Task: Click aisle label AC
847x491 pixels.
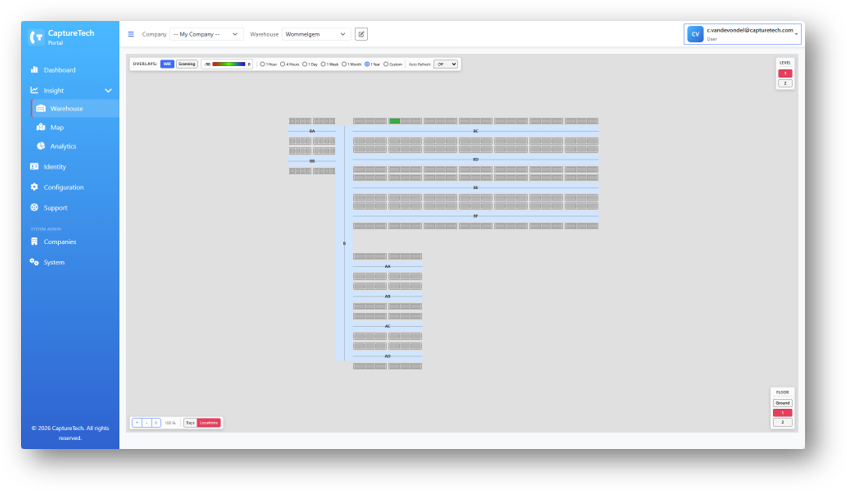Action: [387, 326]
